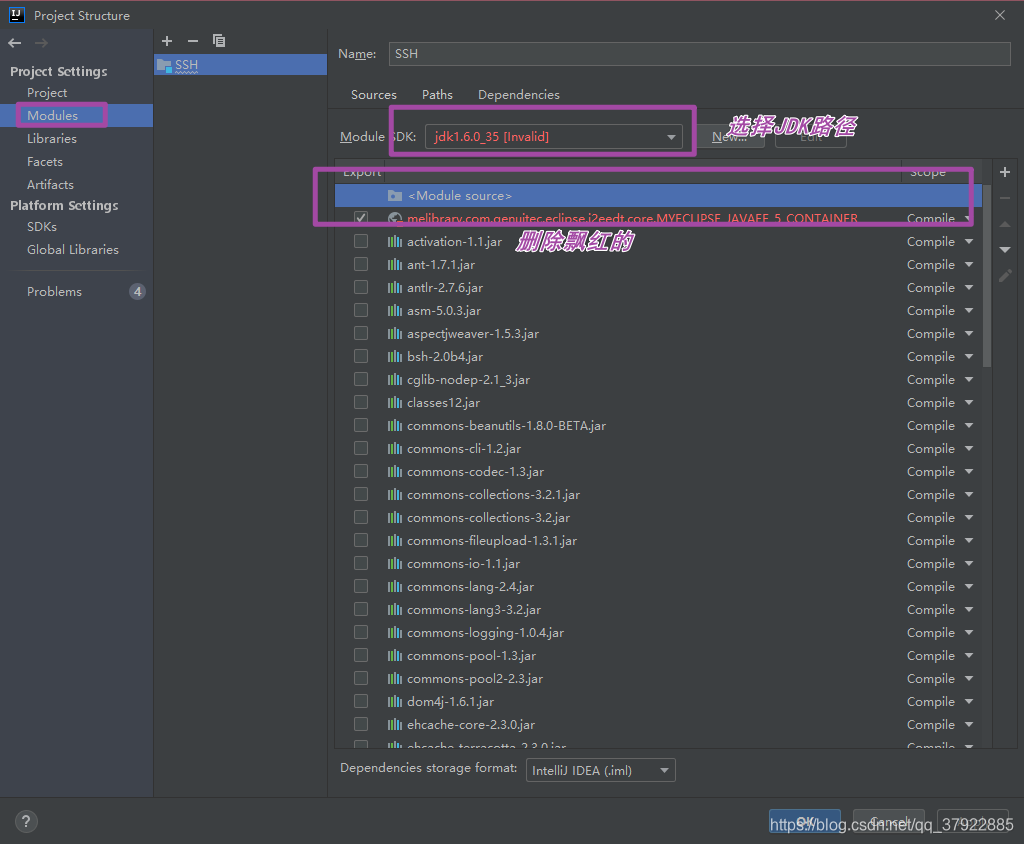Open scope dropdown for ehcache-core-2.3.0.jar
The image size is (1024, 844).
click(x=969, y=724)
